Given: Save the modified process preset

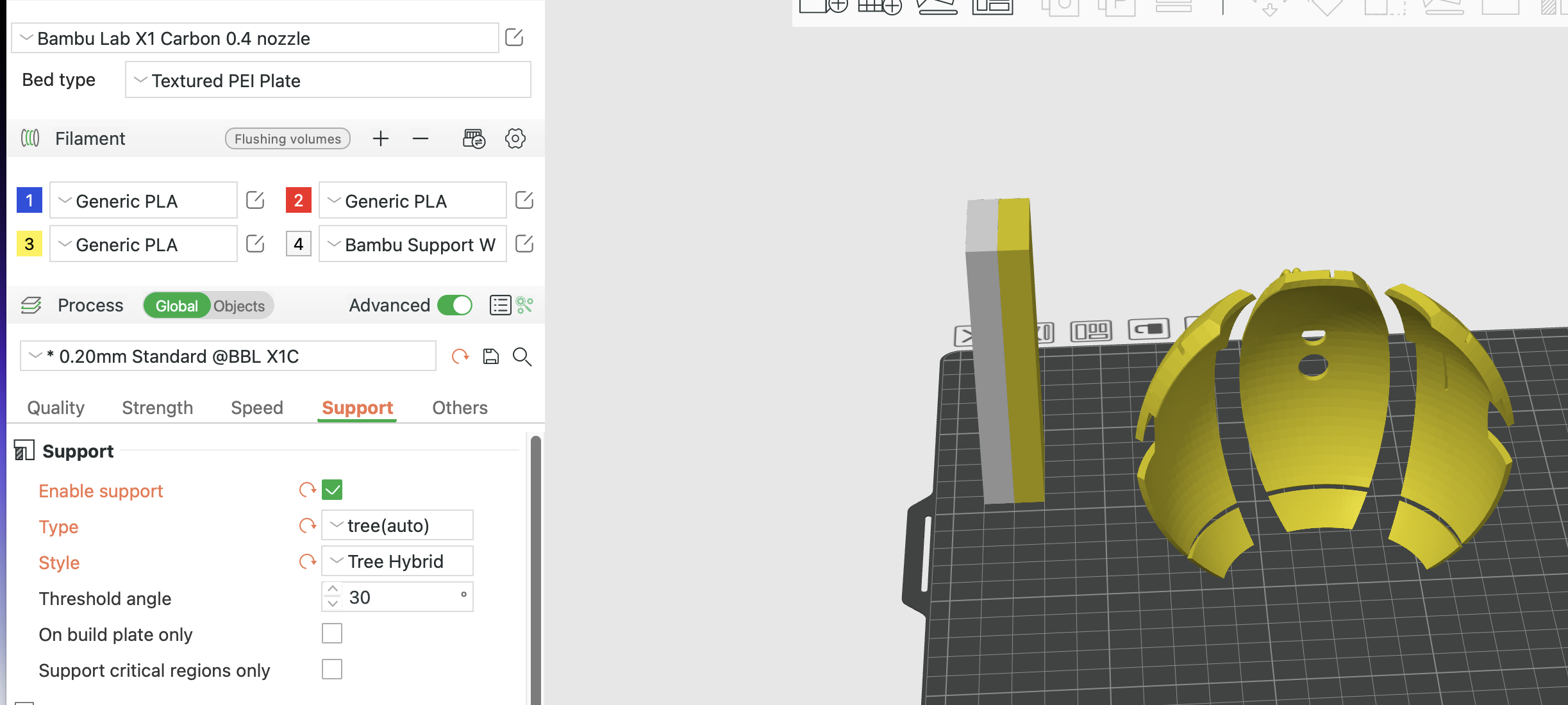Looking at the screenshot, I should coord(491,356).
